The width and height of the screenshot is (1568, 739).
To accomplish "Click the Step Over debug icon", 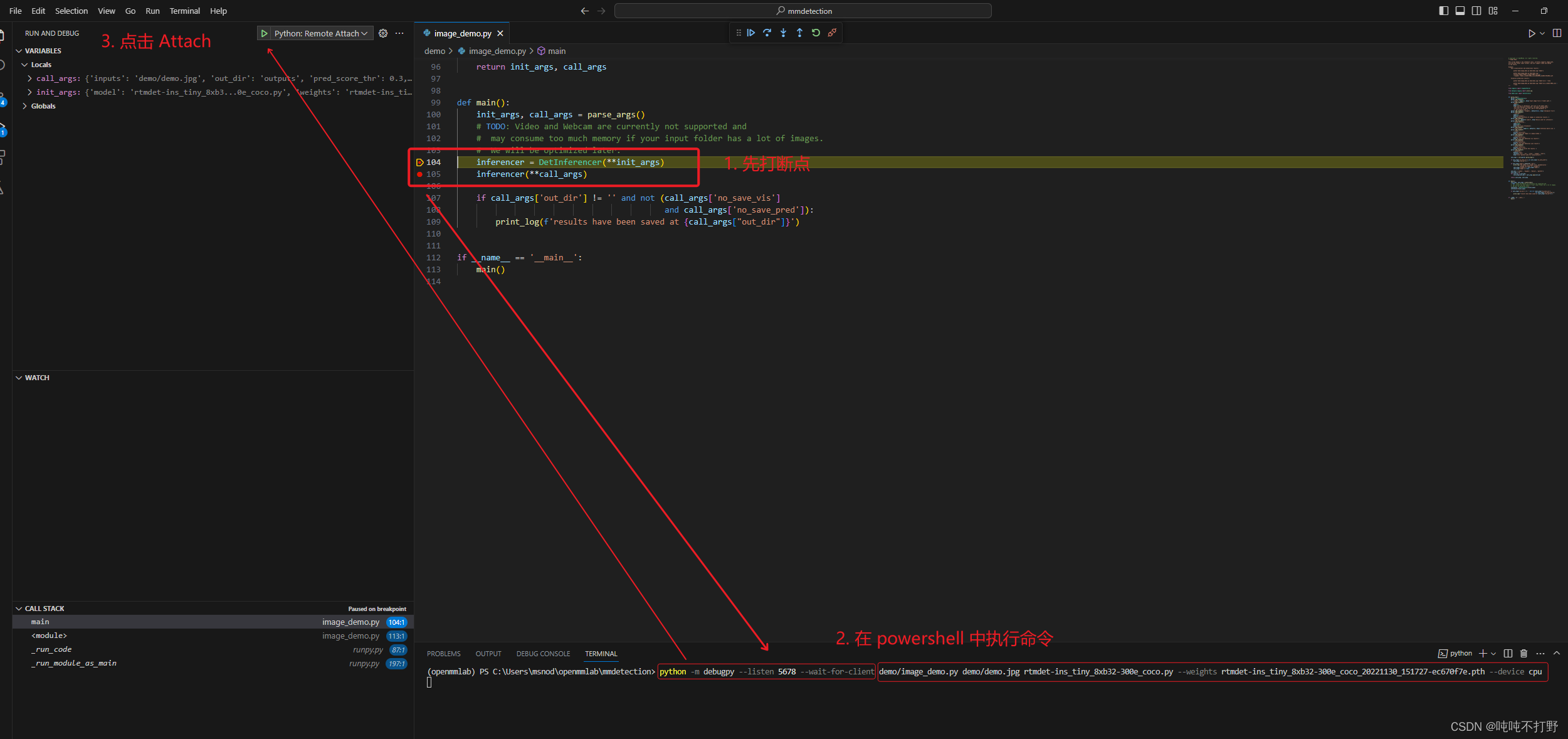I will coord(767,33).
